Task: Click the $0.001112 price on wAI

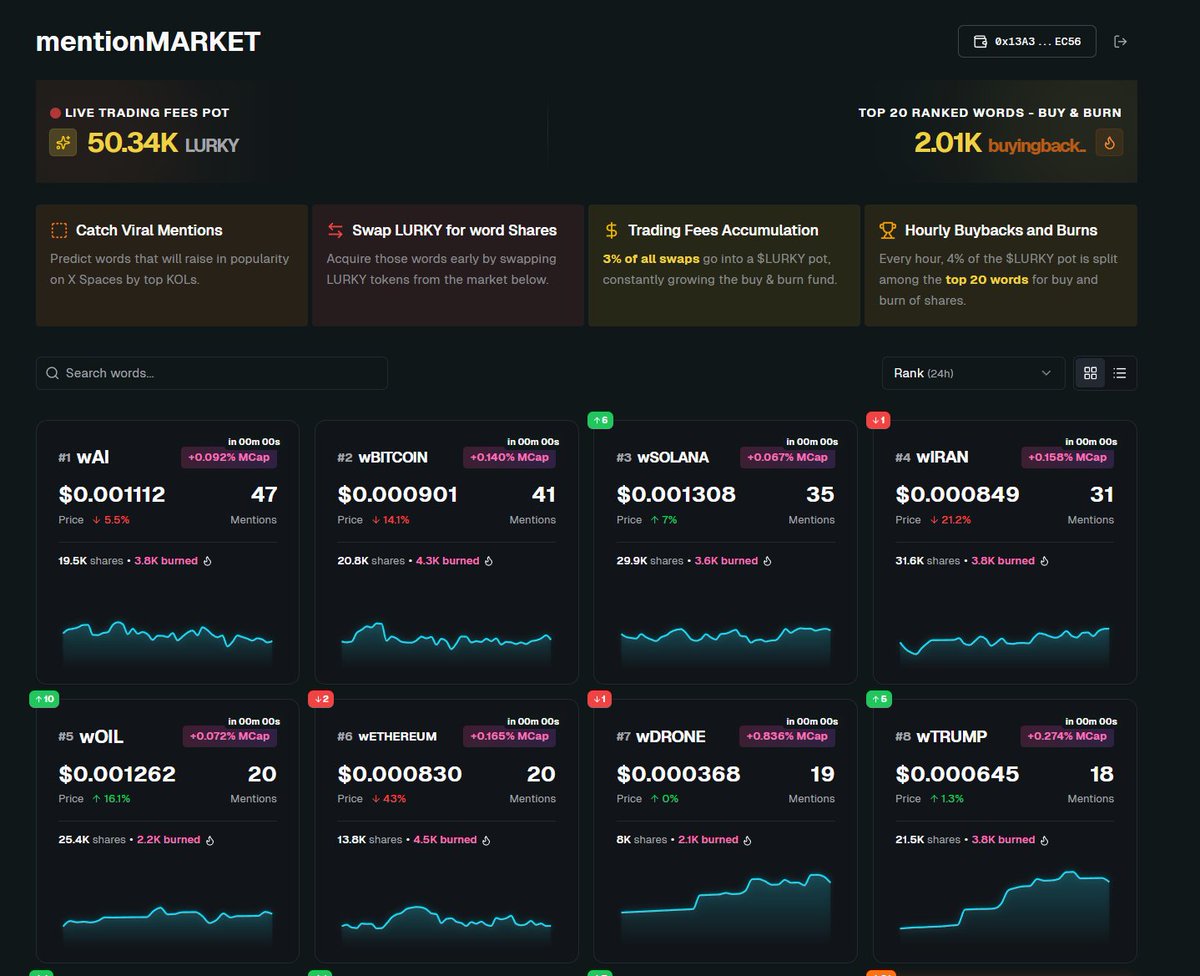Action: coord(112,494)
